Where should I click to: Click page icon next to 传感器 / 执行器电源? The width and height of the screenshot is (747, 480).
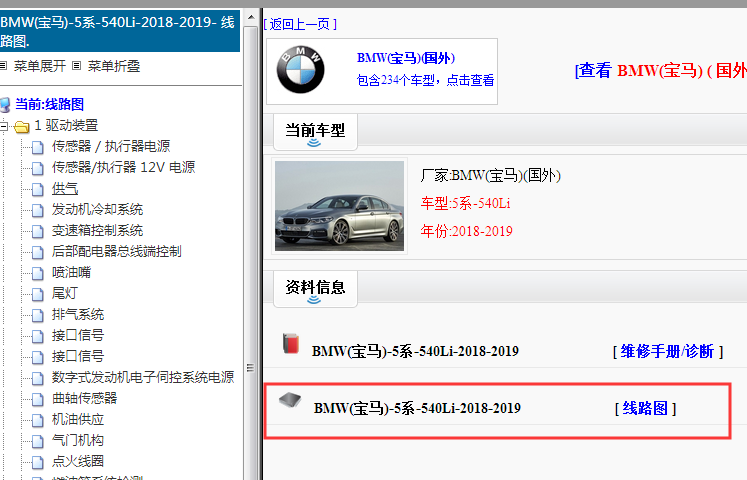(38, 147)
